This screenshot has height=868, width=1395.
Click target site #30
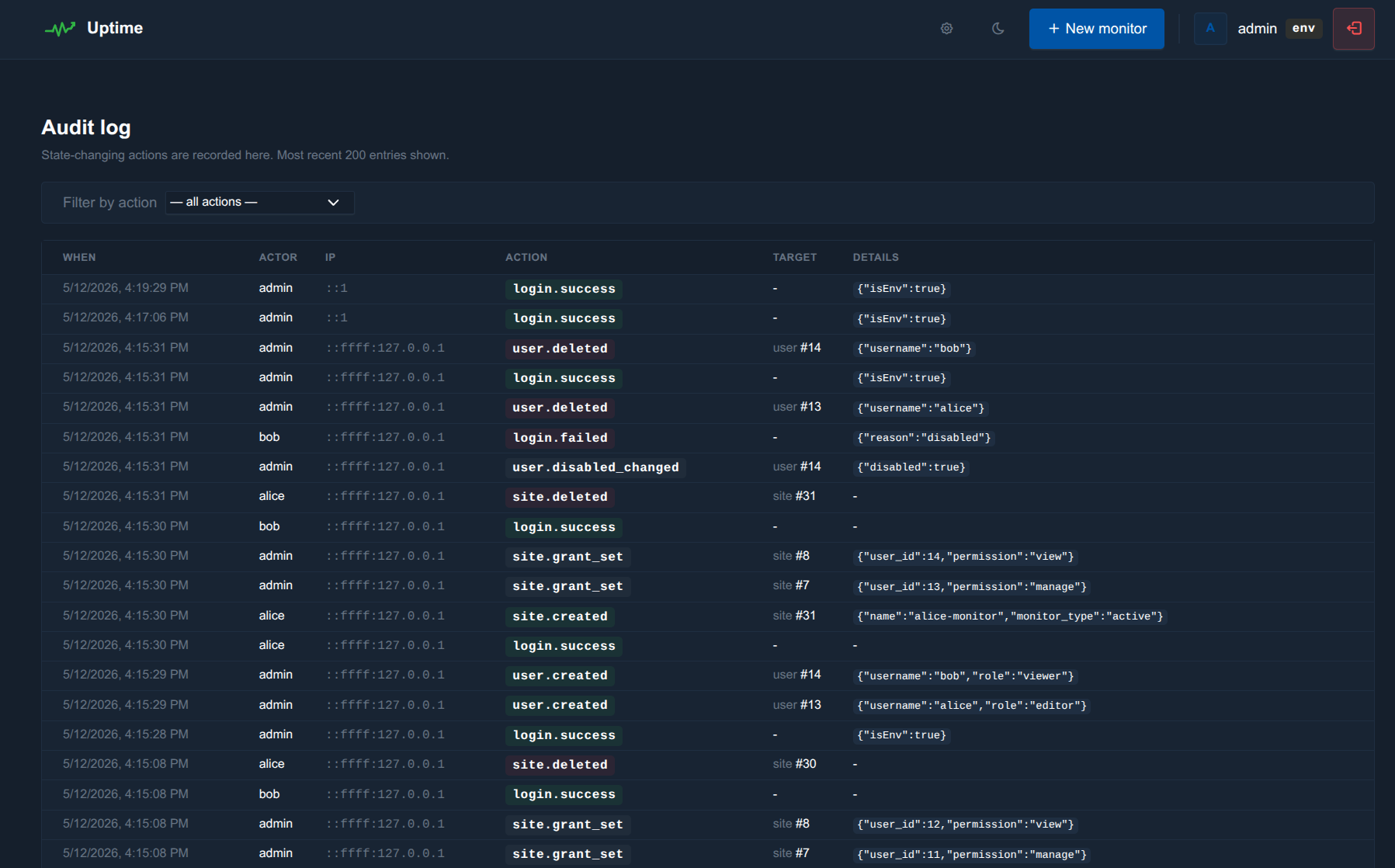point(794,764)
